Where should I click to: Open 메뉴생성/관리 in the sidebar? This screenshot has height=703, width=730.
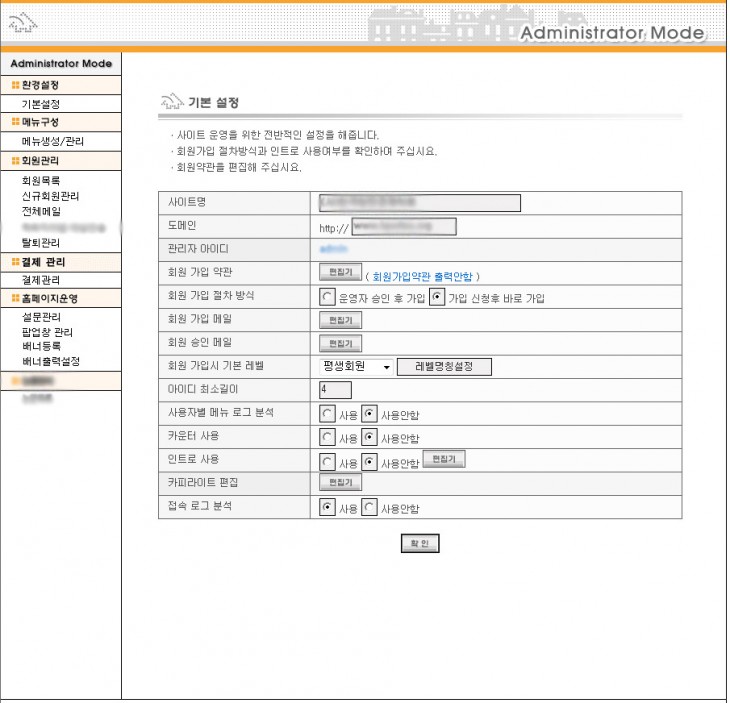coord(53,141)
